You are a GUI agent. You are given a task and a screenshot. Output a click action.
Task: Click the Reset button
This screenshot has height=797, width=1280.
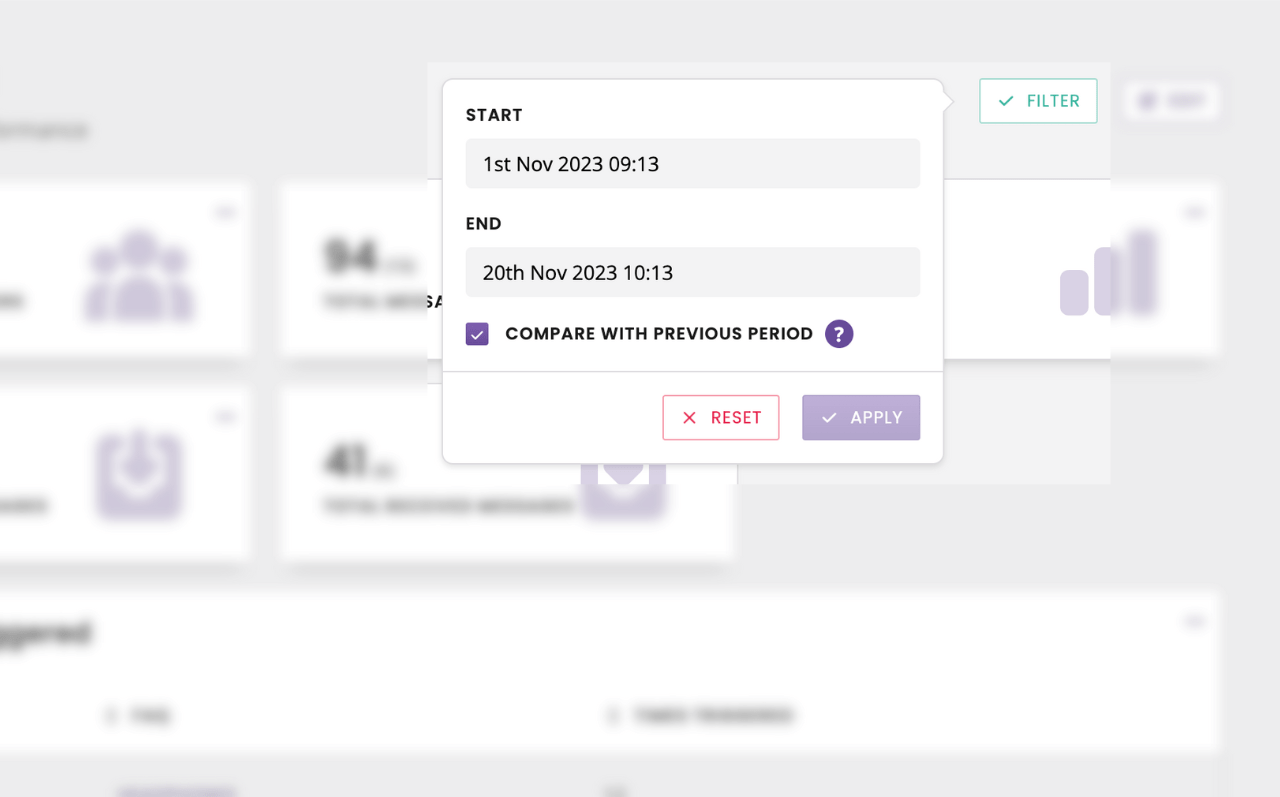tap(721, 417)
